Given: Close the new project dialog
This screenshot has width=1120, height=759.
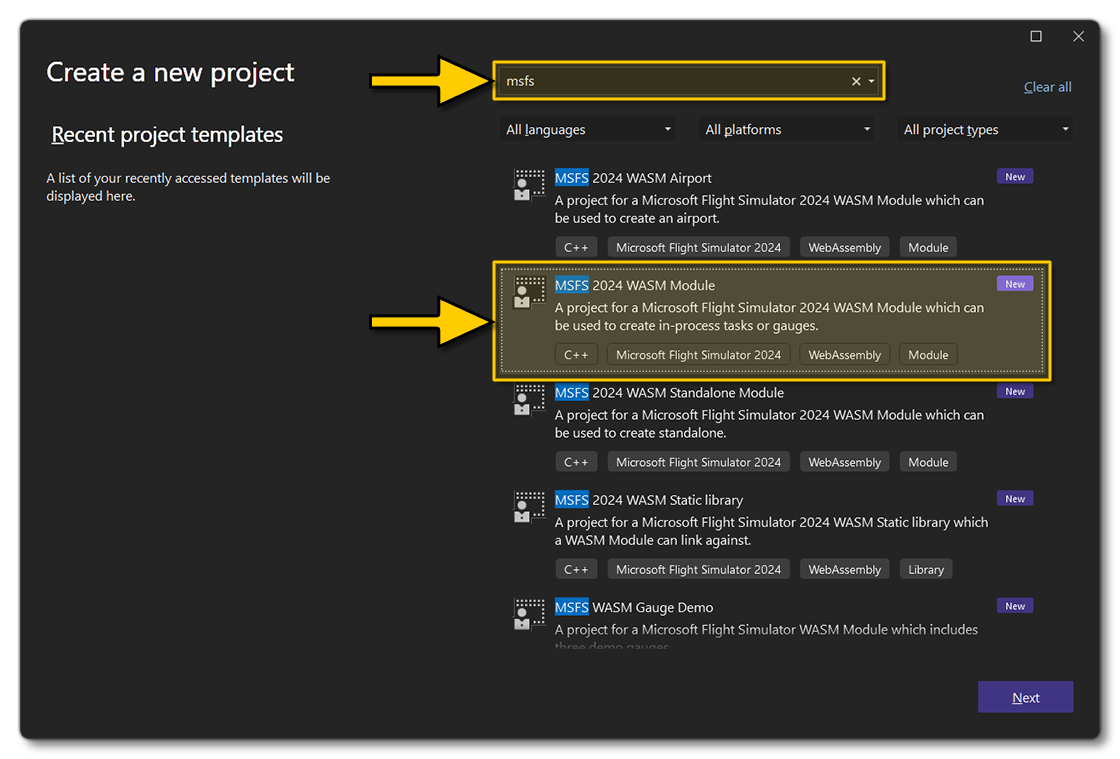Looking at the screenshot, I should pos(1078,37).
